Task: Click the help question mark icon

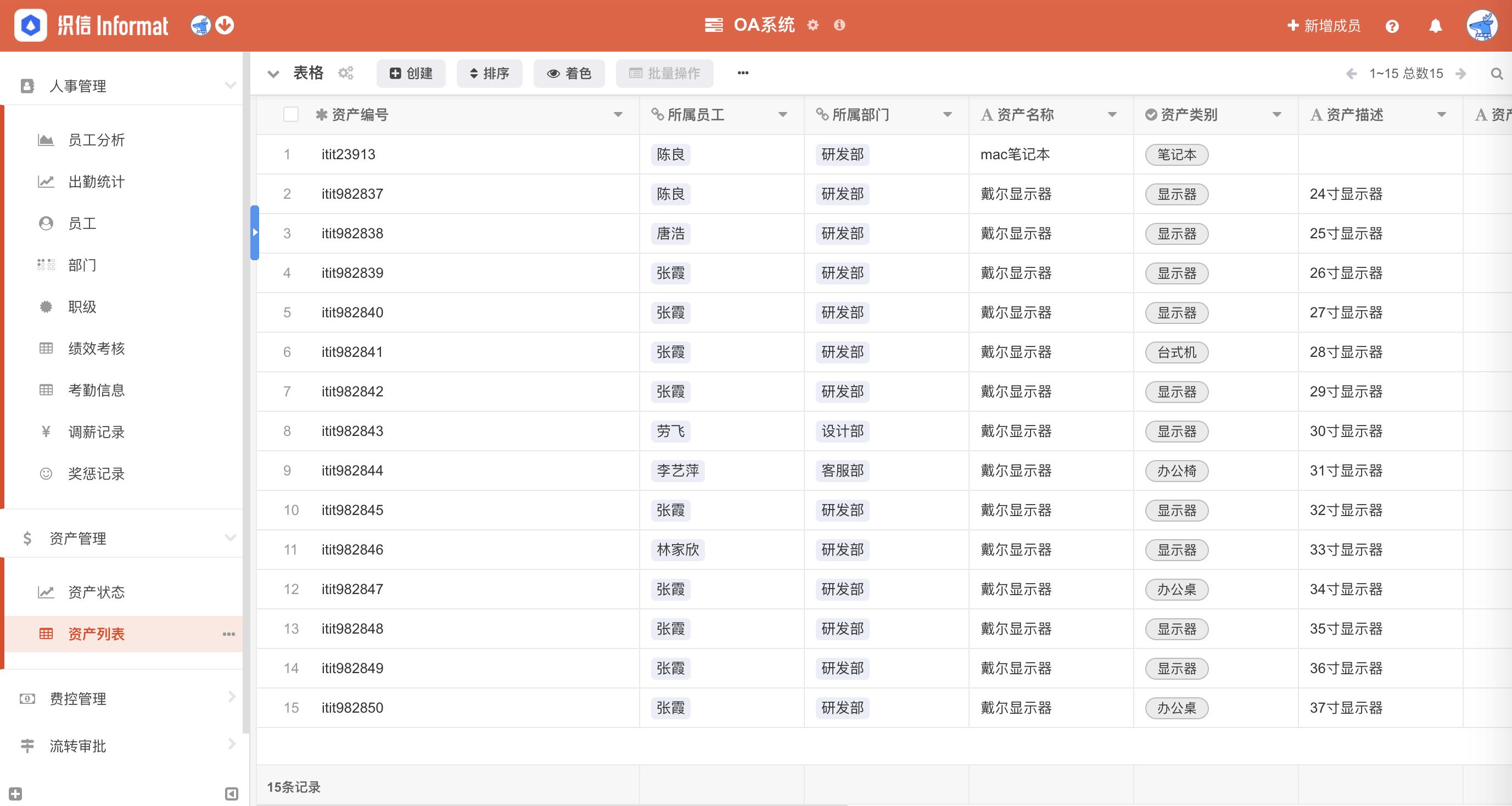Action: 1392,25
